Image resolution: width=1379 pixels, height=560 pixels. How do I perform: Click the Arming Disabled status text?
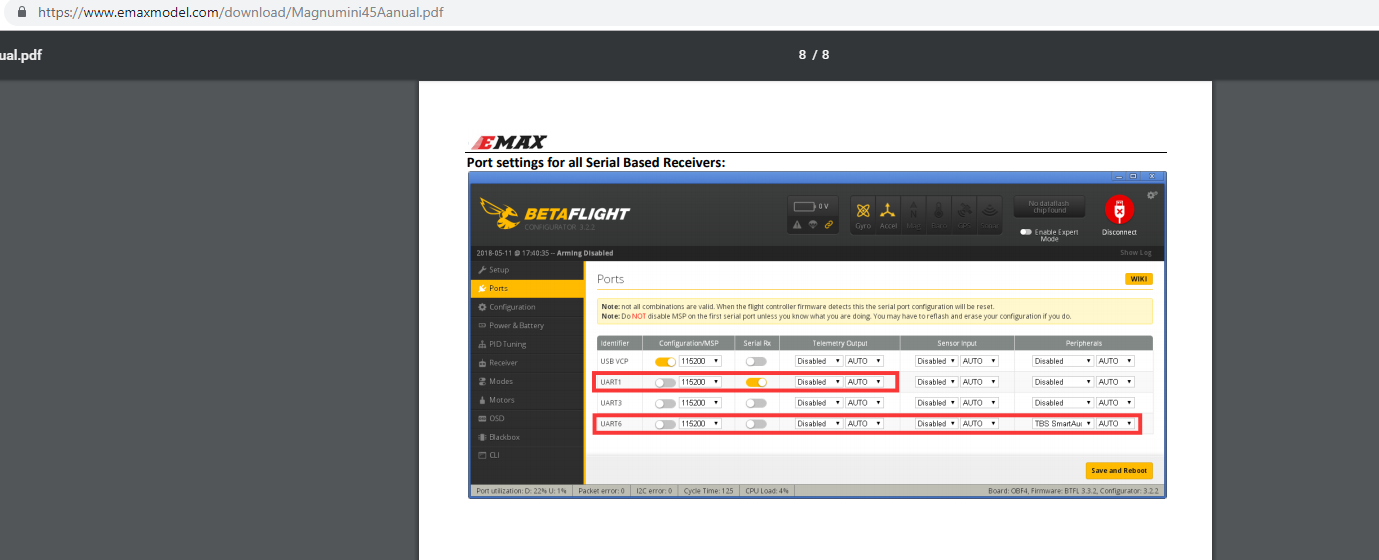click(586, 253)
